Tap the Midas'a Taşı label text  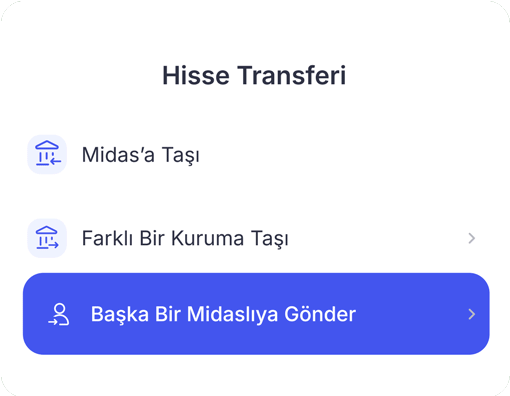141,155
